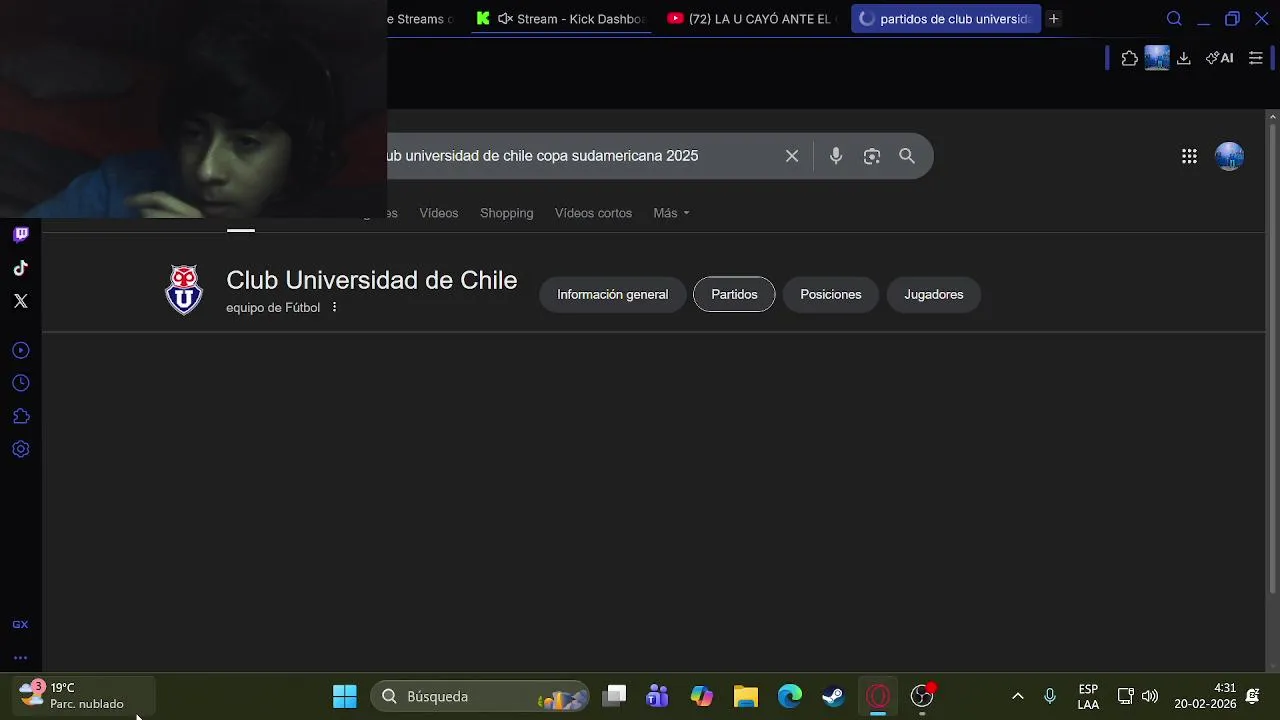This screenshot has height=720, width=1280.
Task: Open OBS Studio from the taskbar
Action: (x=922, y=696)
